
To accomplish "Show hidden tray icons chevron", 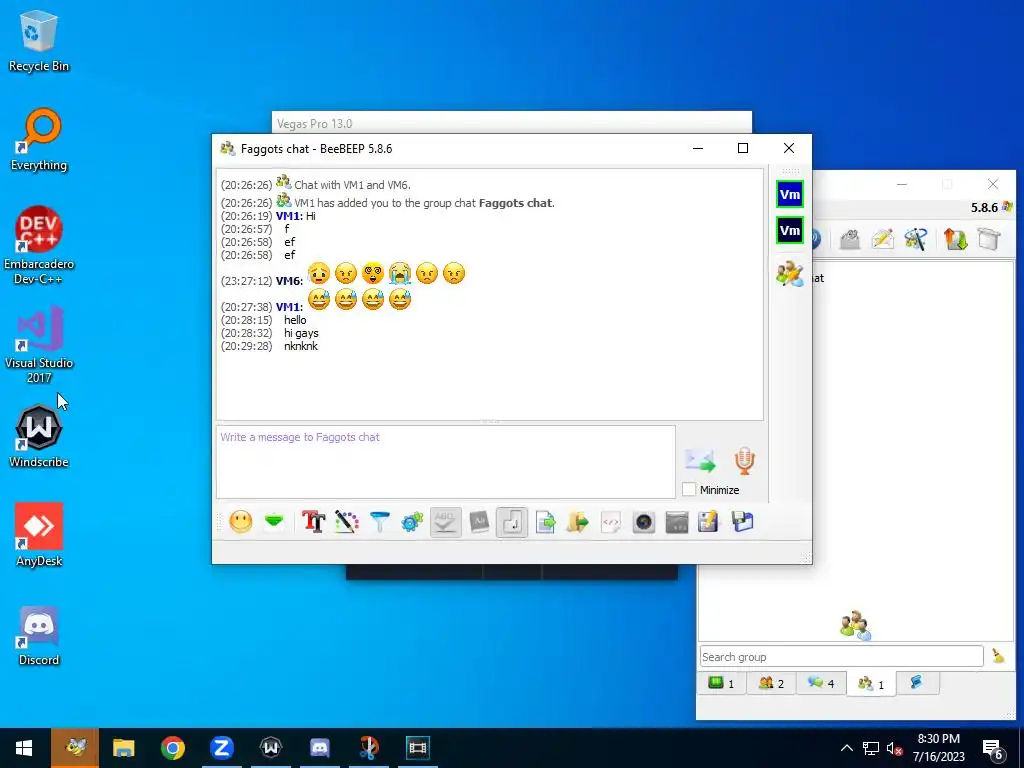I will (846, 748).
